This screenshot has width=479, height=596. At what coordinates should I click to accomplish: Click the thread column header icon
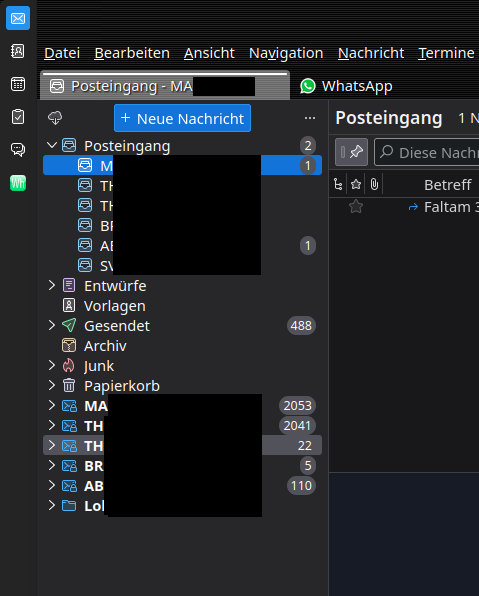[338, 185]
